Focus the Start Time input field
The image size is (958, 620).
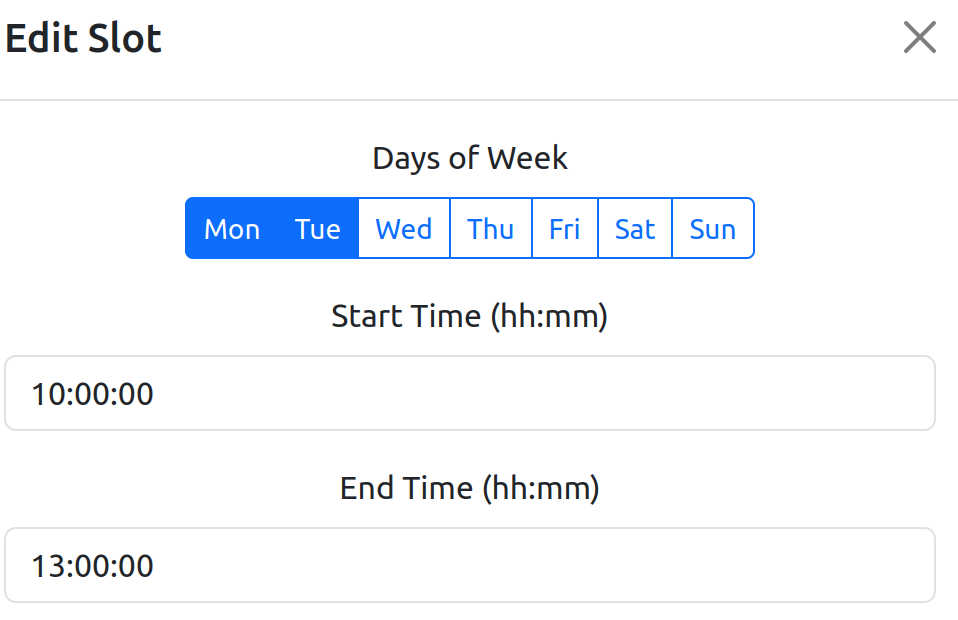[x=470, y=393]
